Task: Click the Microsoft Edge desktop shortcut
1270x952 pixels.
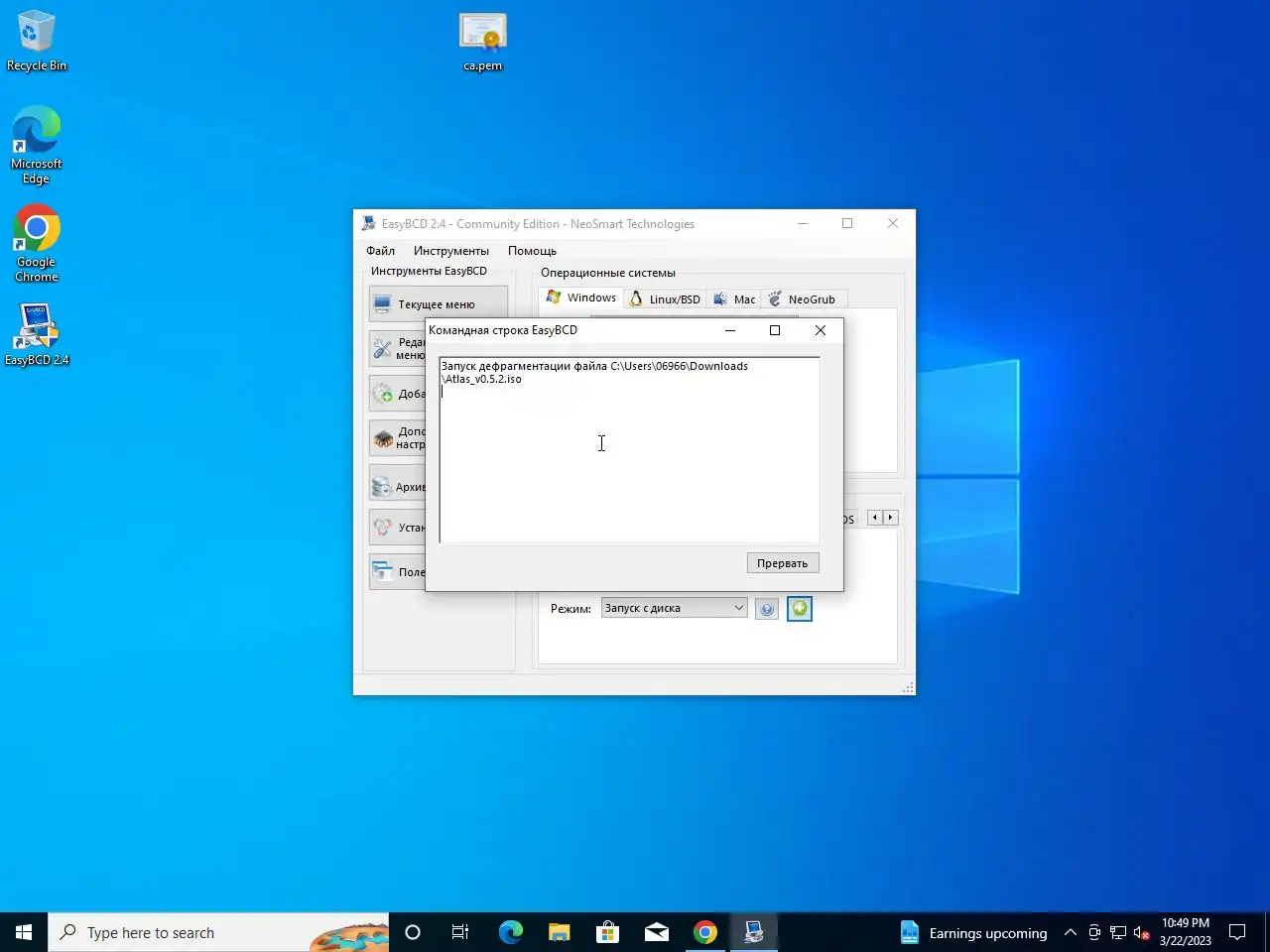Action: click(x=37, y=145)
